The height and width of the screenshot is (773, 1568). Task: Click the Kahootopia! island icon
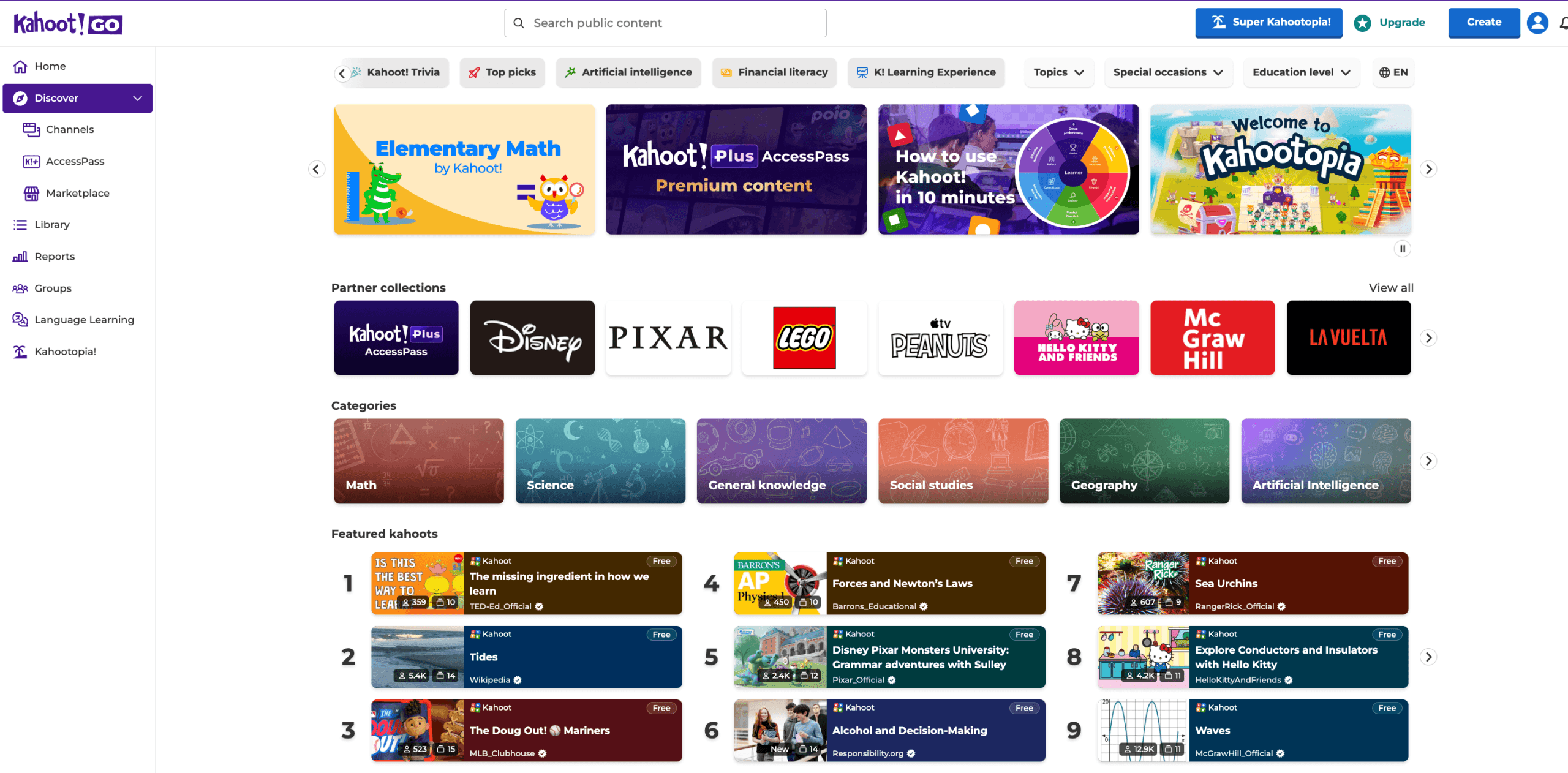pyautogui.click(x=20, y=352)
